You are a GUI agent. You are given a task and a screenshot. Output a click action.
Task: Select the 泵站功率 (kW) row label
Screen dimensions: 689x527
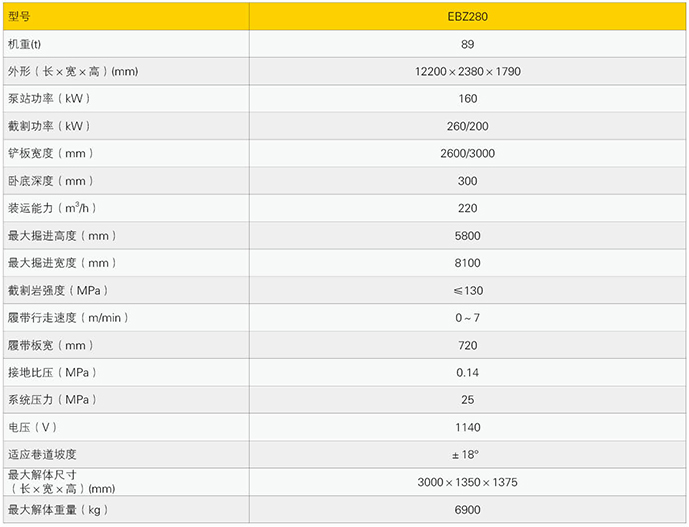click(49, 99)
